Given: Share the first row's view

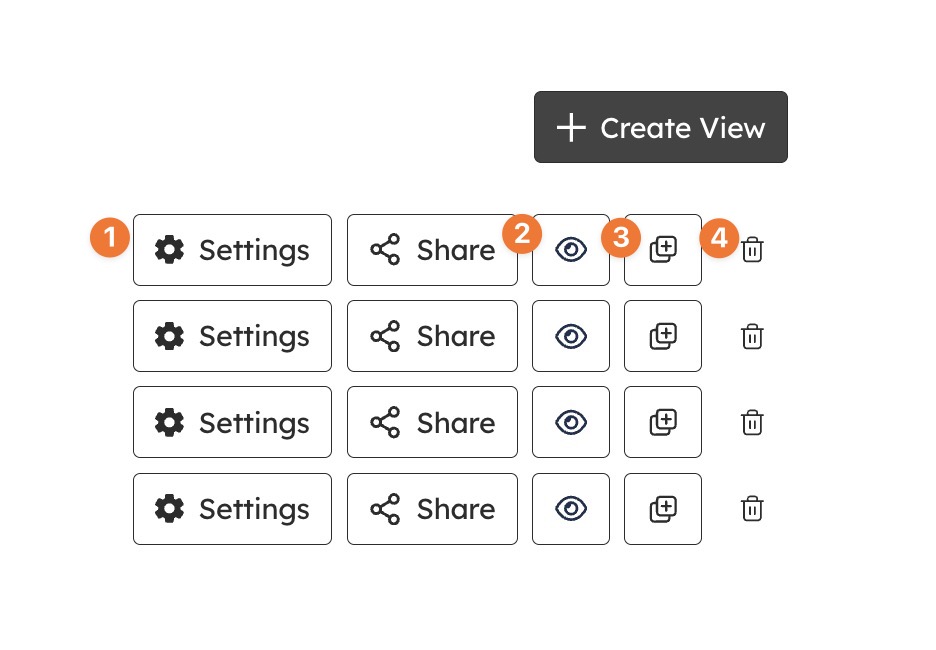Looking at the screenshot, I should click(432, 250).
